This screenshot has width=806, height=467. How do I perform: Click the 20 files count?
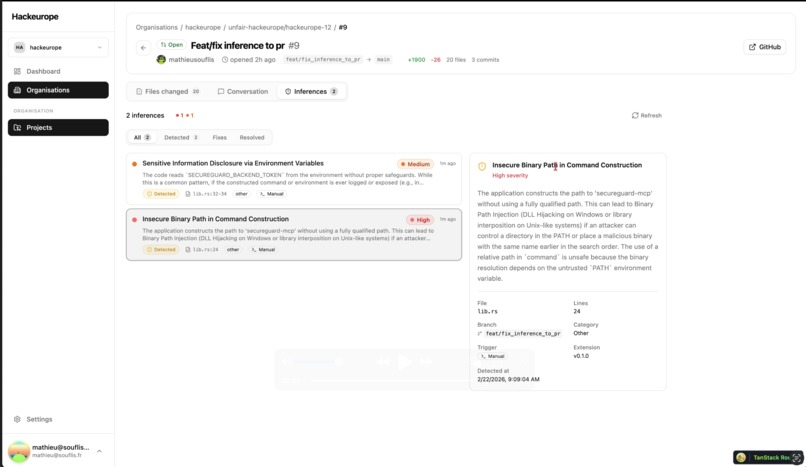[x=456, y=60]
